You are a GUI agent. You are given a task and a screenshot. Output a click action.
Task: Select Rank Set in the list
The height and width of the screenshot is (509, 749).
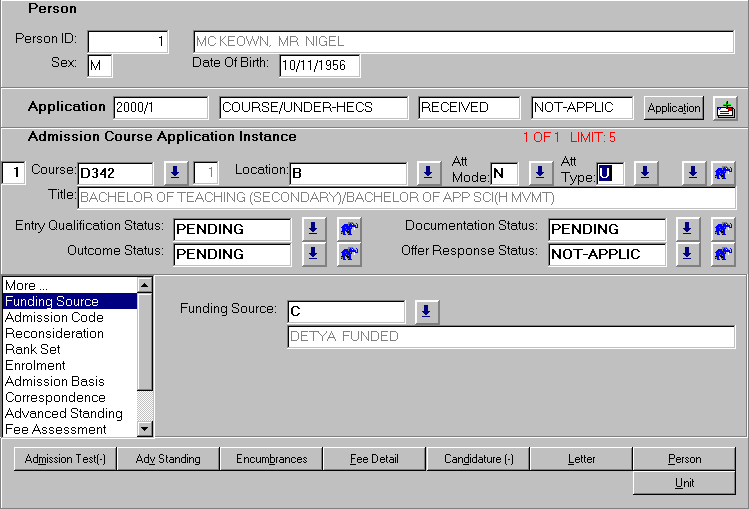pyautogui.click(x=32, y=349)
